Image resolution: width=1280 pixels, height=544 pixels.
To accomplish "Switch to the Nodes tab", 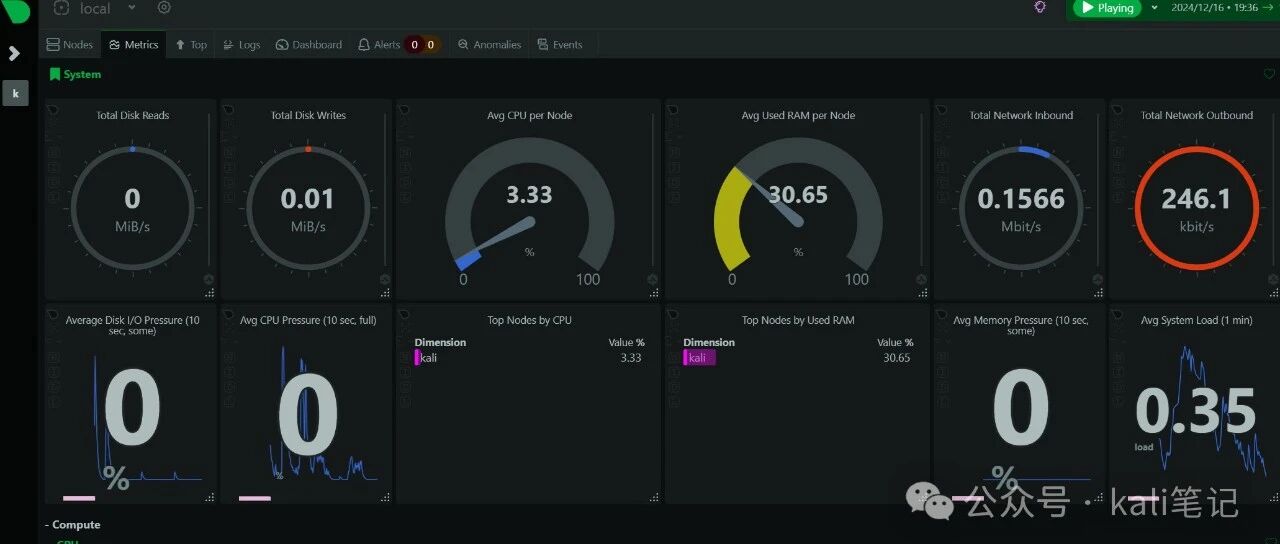I will [x=70, y=45].
